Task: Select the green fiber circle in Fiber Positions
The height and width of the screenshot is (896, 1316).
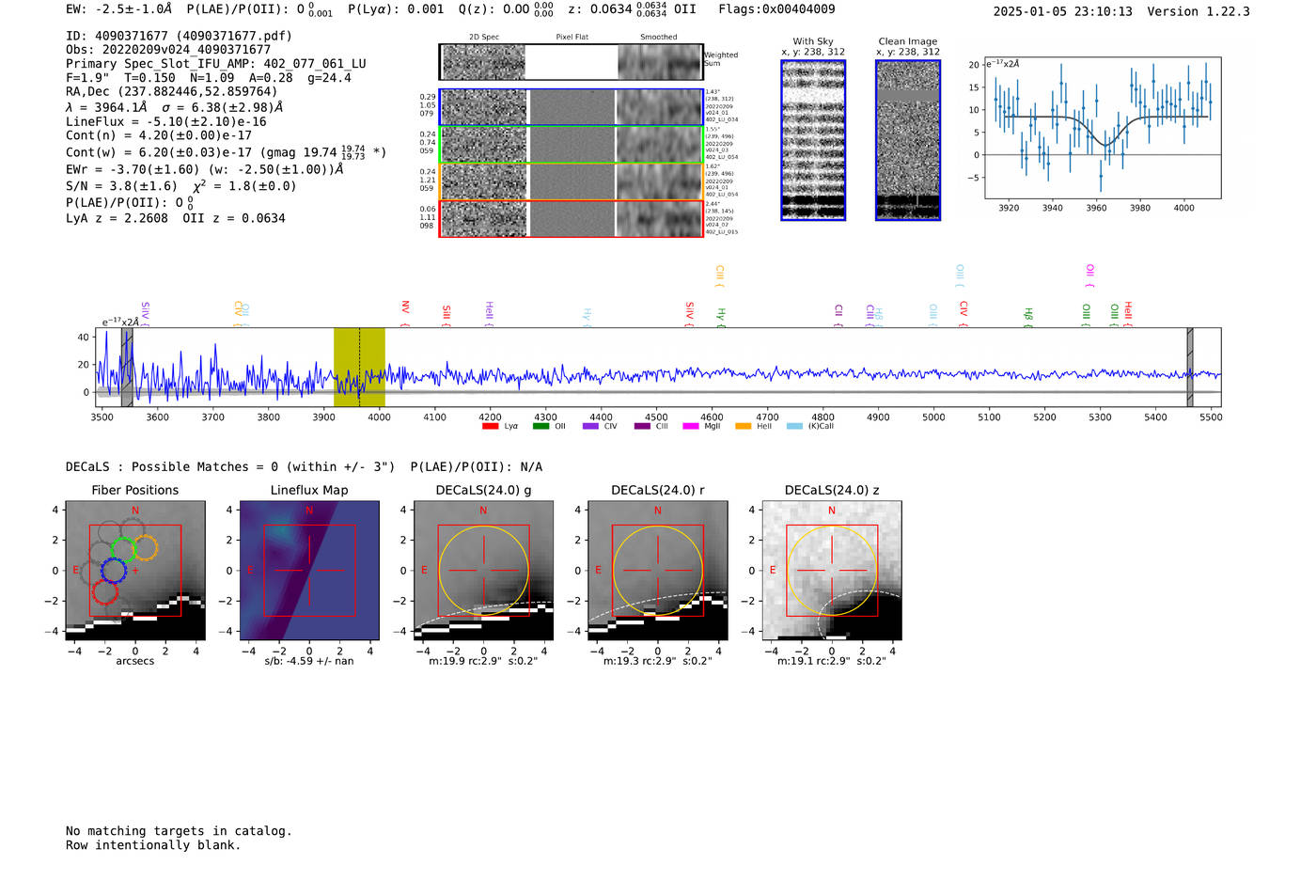Action: click(x=123, y=548)
